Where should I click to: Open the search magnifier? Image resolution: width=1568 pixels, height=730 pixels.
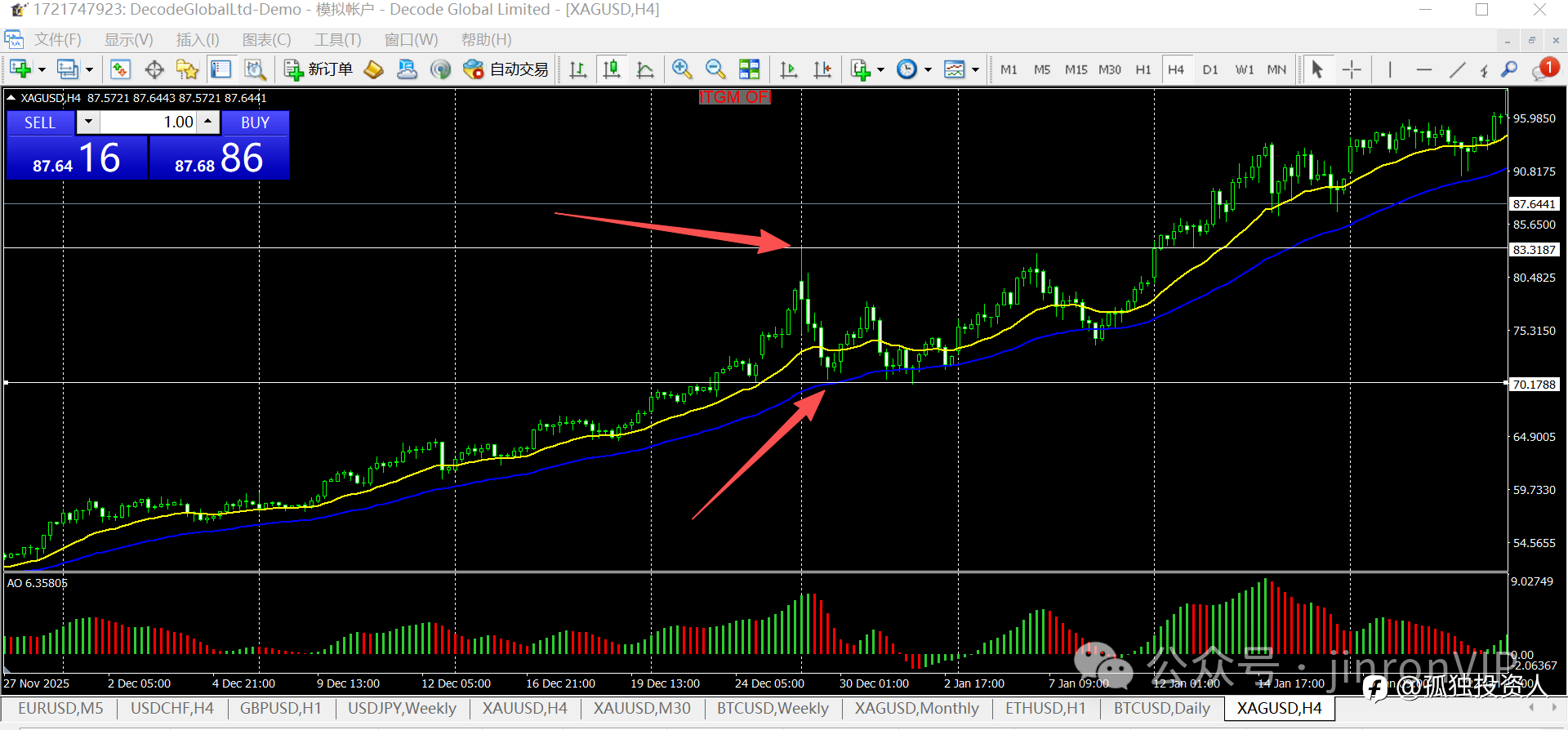1509,69
